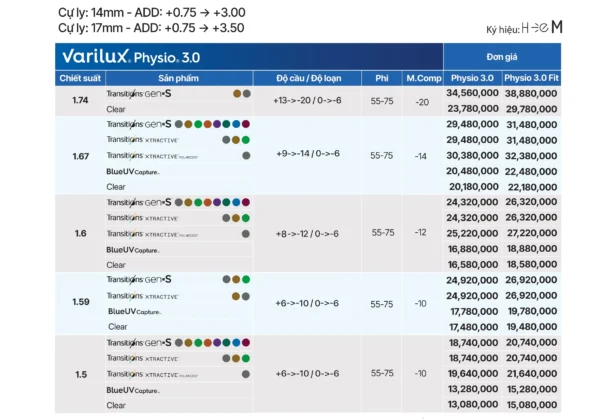Click price 18,880,000
This screenshot has height=419, width=600.
[532, 249]
